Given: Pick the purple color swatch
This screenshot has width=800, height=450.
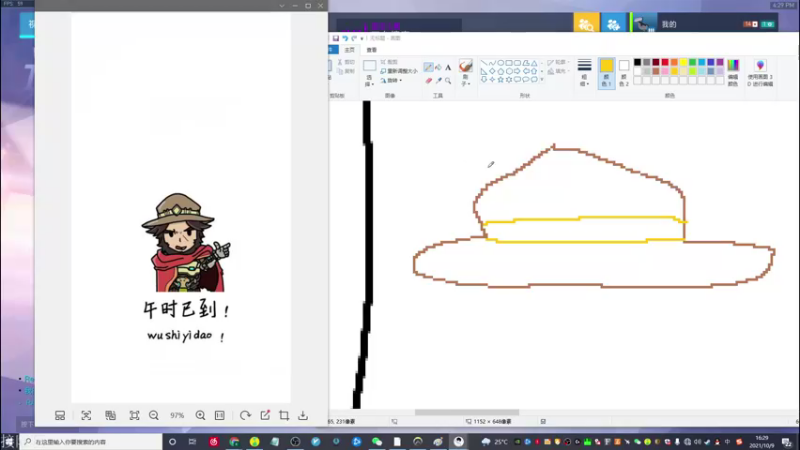Looking at the screenshot, I should (x=720, y=62).
